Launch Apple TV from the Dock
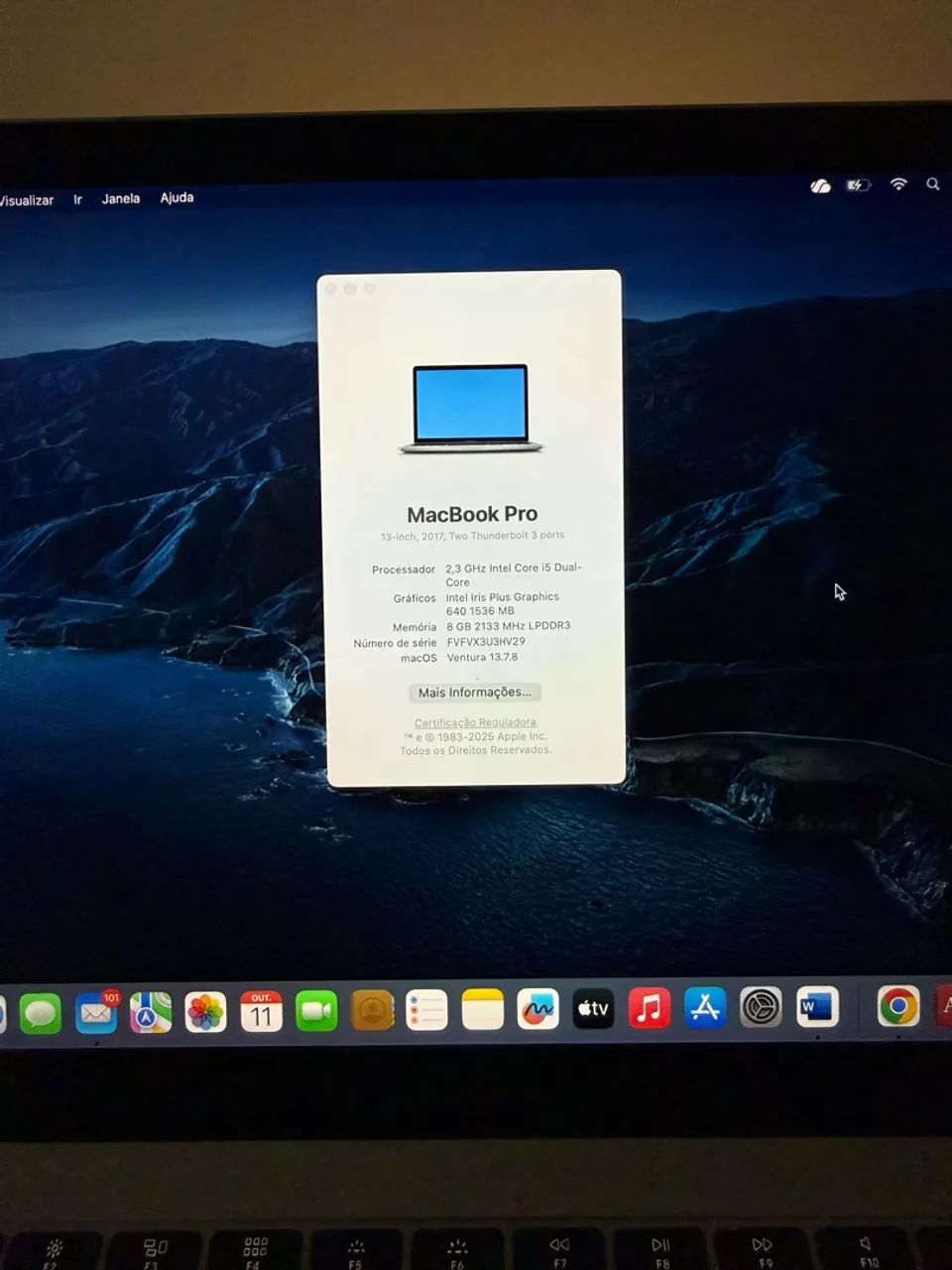This screenshot has width=952, height=1270. pyautogui.click(x=593, y=1009)
